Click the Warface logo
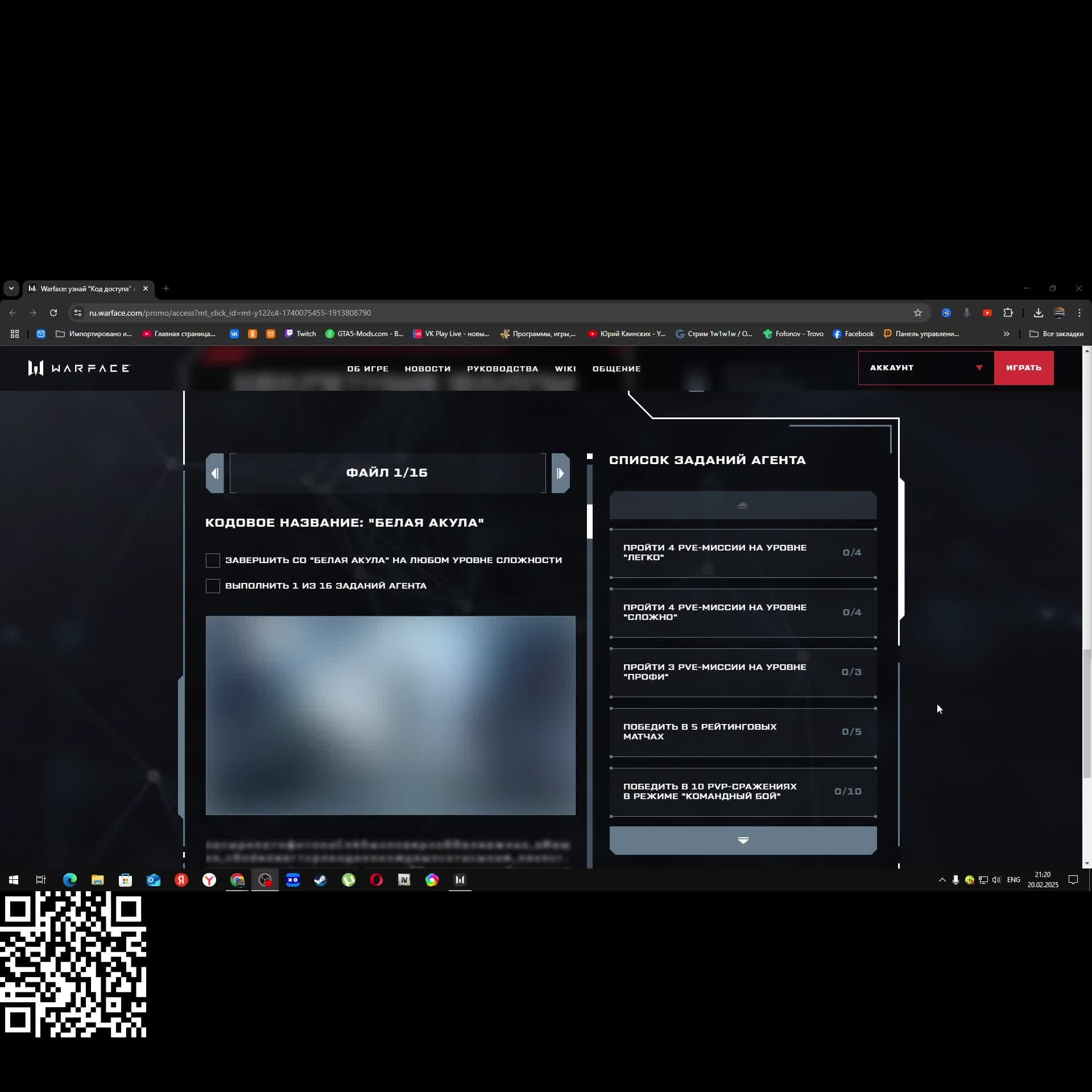This screenshot has height=1092, width=1092. (79, 369)
